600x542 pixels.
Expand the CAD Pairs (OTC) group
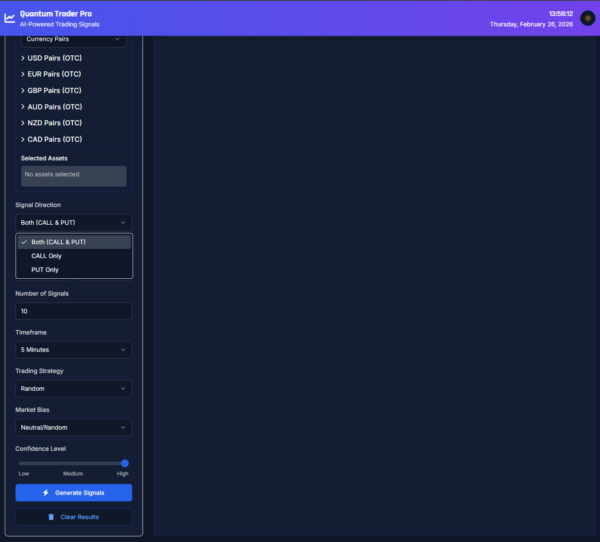coord(54,139)
